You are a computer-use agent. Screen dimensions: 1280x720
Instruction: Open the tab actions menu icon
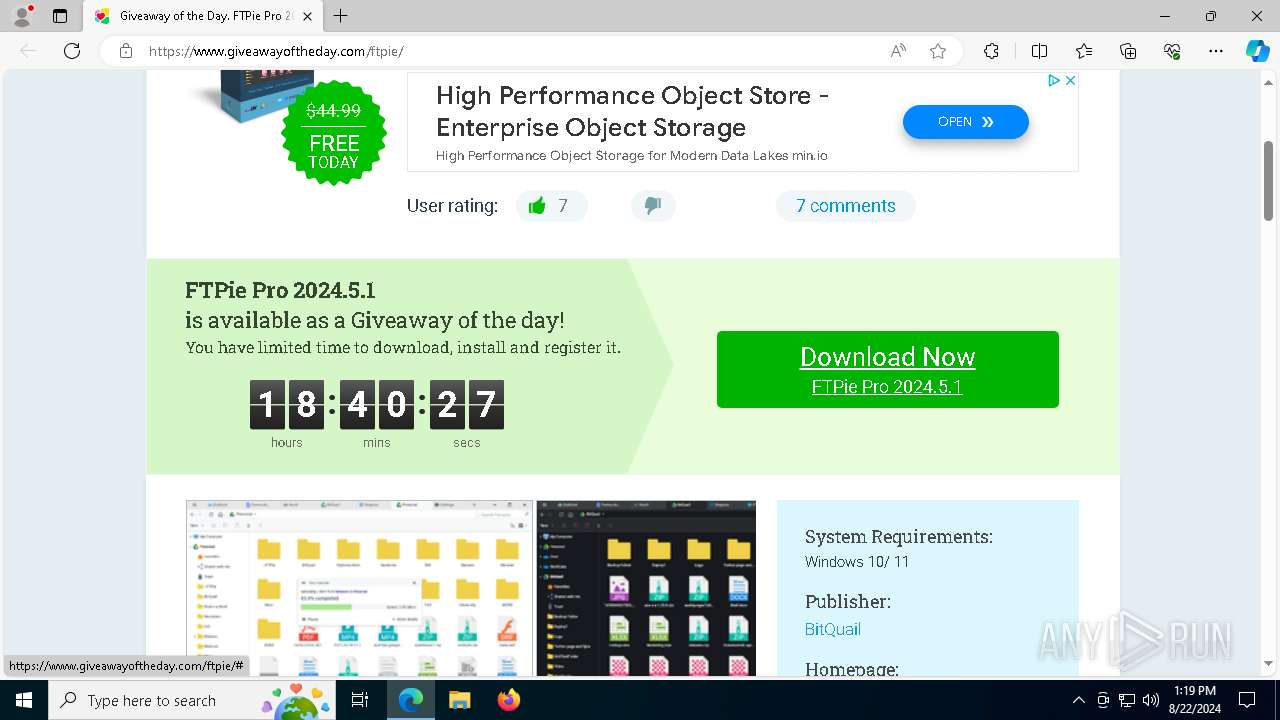point(60,16)
